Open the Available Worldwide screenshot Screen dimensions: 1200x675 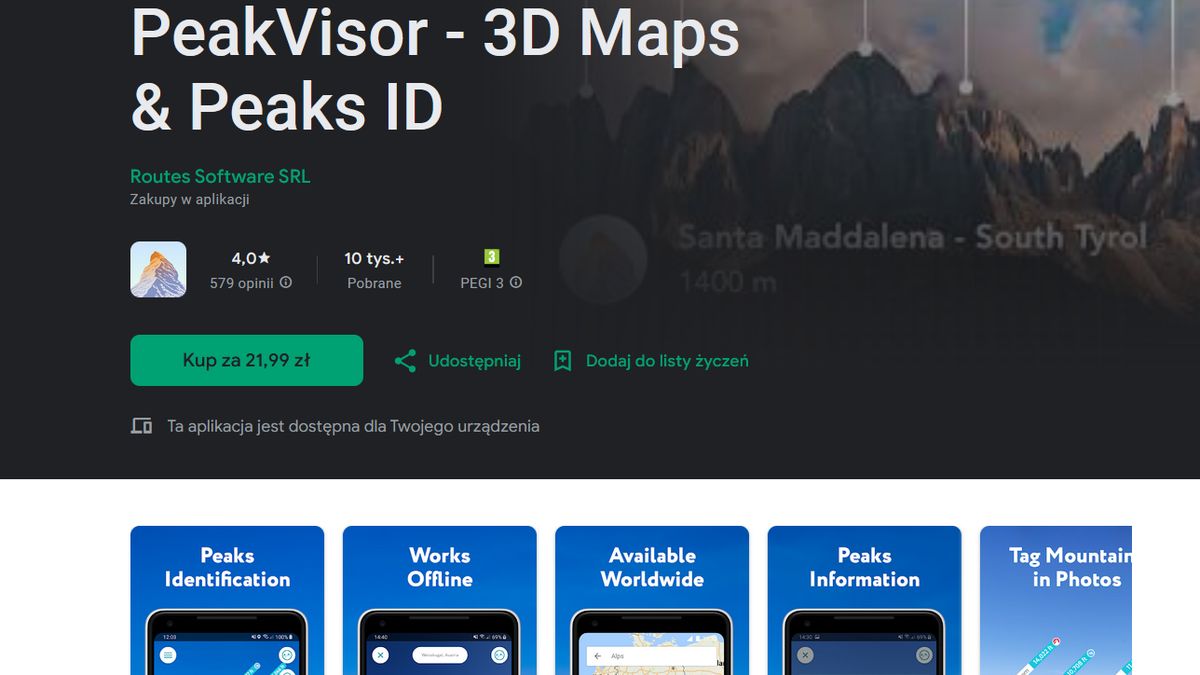pyautogui.click(x=652, y=600)
